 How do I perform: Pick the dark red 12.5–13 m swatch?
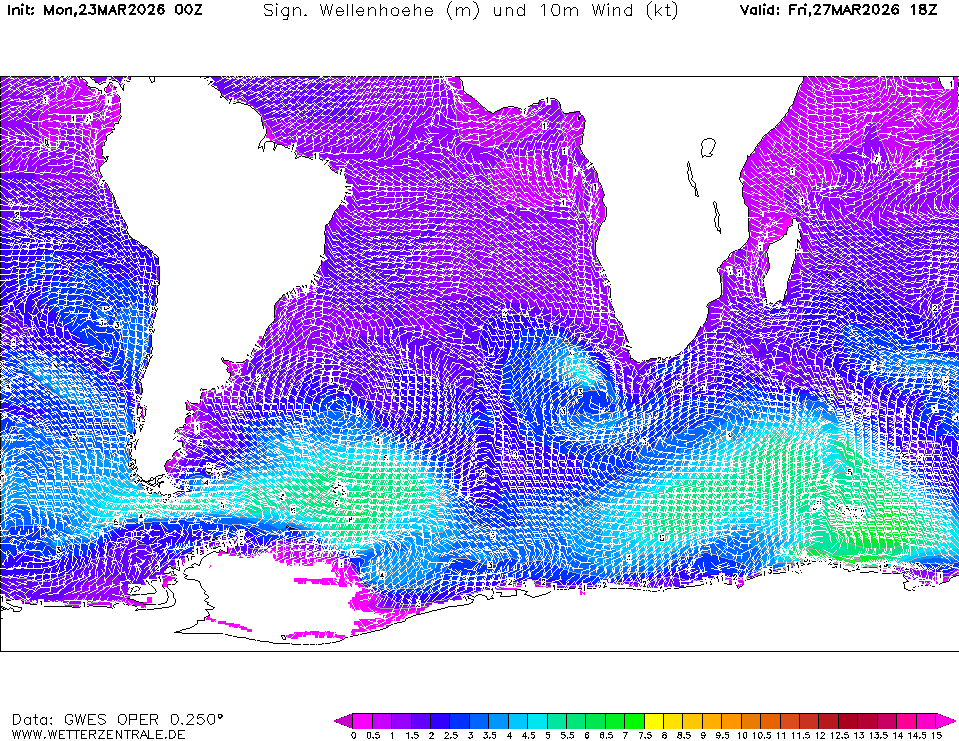pyautogui.click(x=849, y=720)
